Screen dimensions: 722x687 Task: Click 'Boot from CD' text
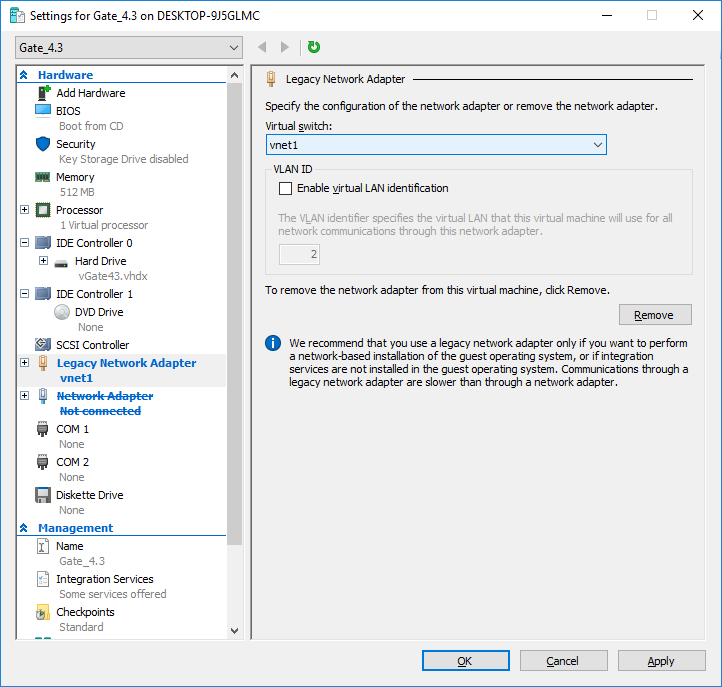click(x=91, y=126)
